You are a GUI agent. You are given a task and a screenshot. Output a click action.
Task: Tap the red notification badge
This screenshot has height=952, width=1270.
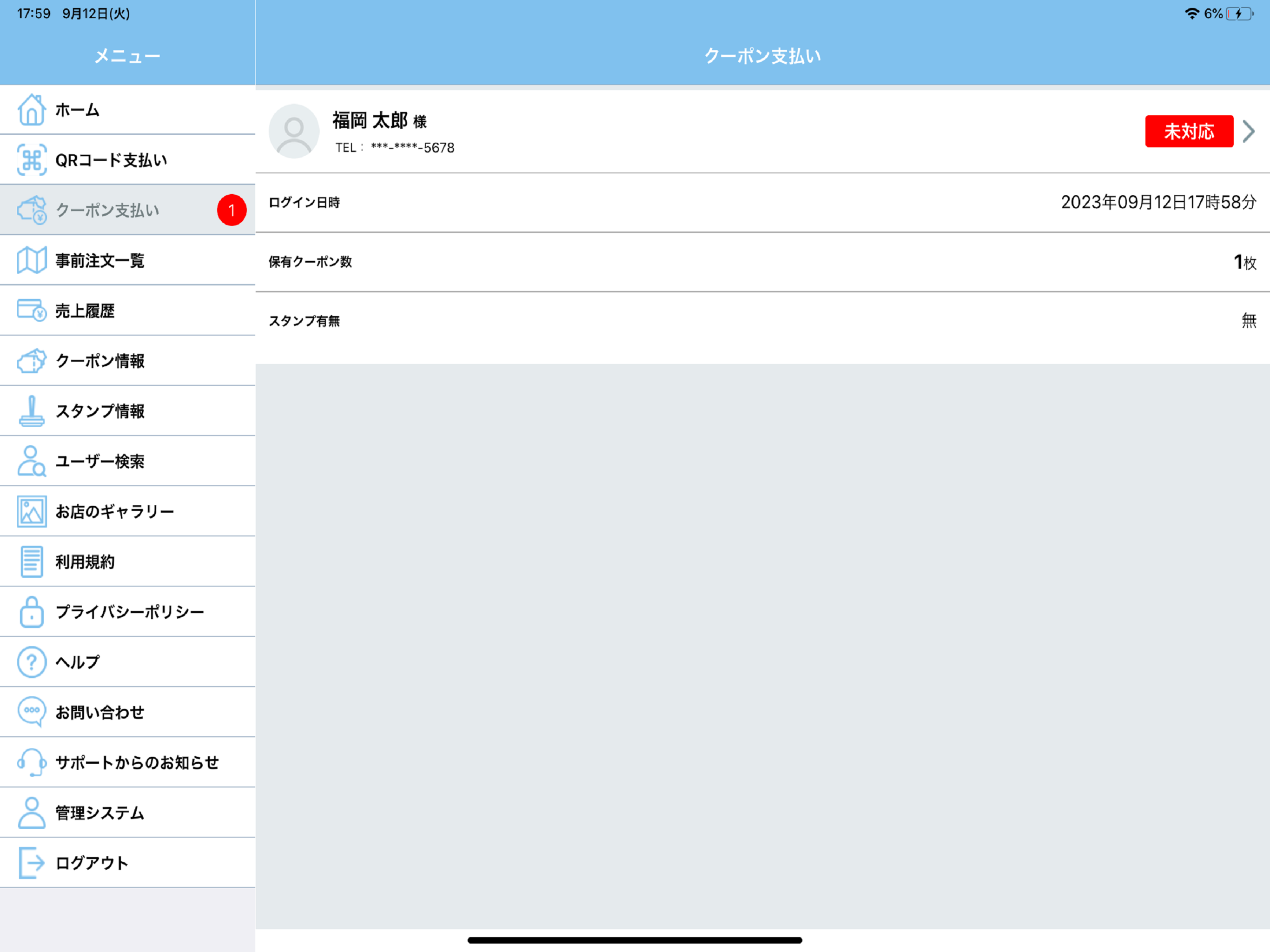click(x=232, y=210)
